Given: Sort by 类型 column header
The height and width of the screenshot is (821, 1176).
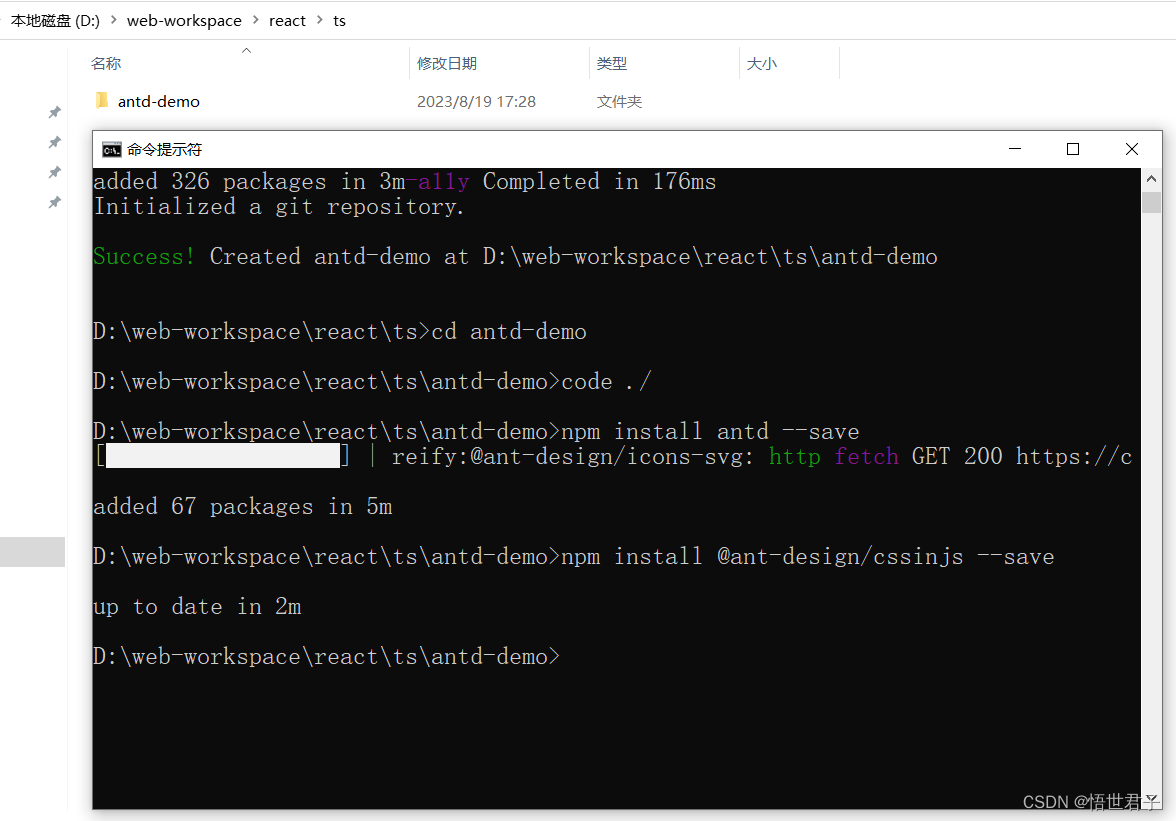Looking at the screenshot, I should point(611,64).
